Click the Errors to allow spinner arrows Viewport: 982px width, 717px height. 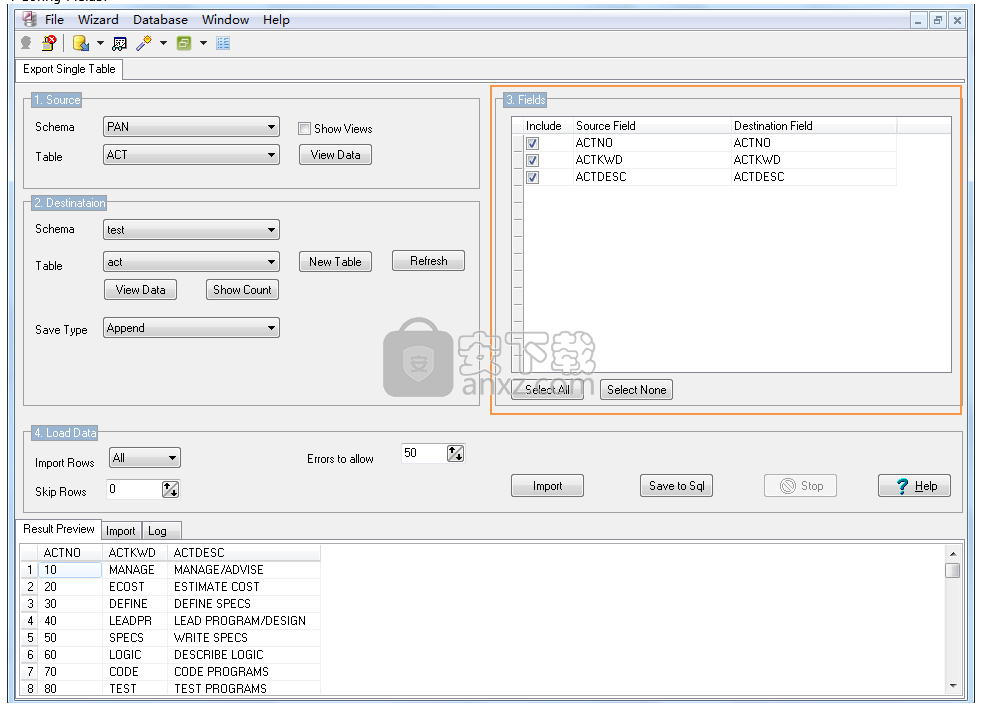pos(456,454)
